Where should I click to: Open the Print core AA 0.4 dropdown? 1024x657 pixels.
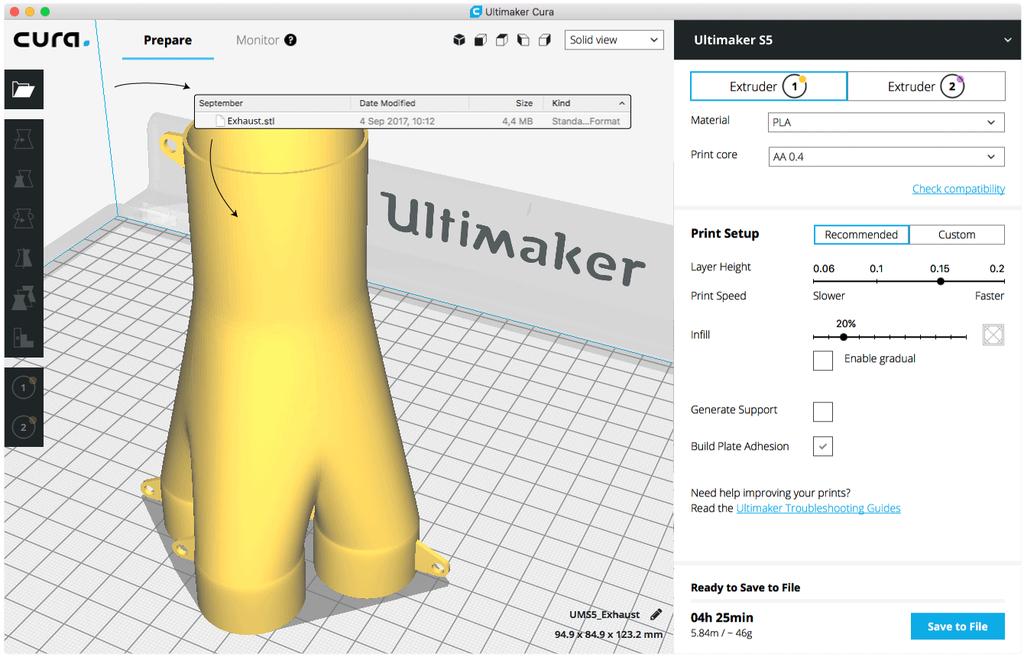[x=886, y=157]
